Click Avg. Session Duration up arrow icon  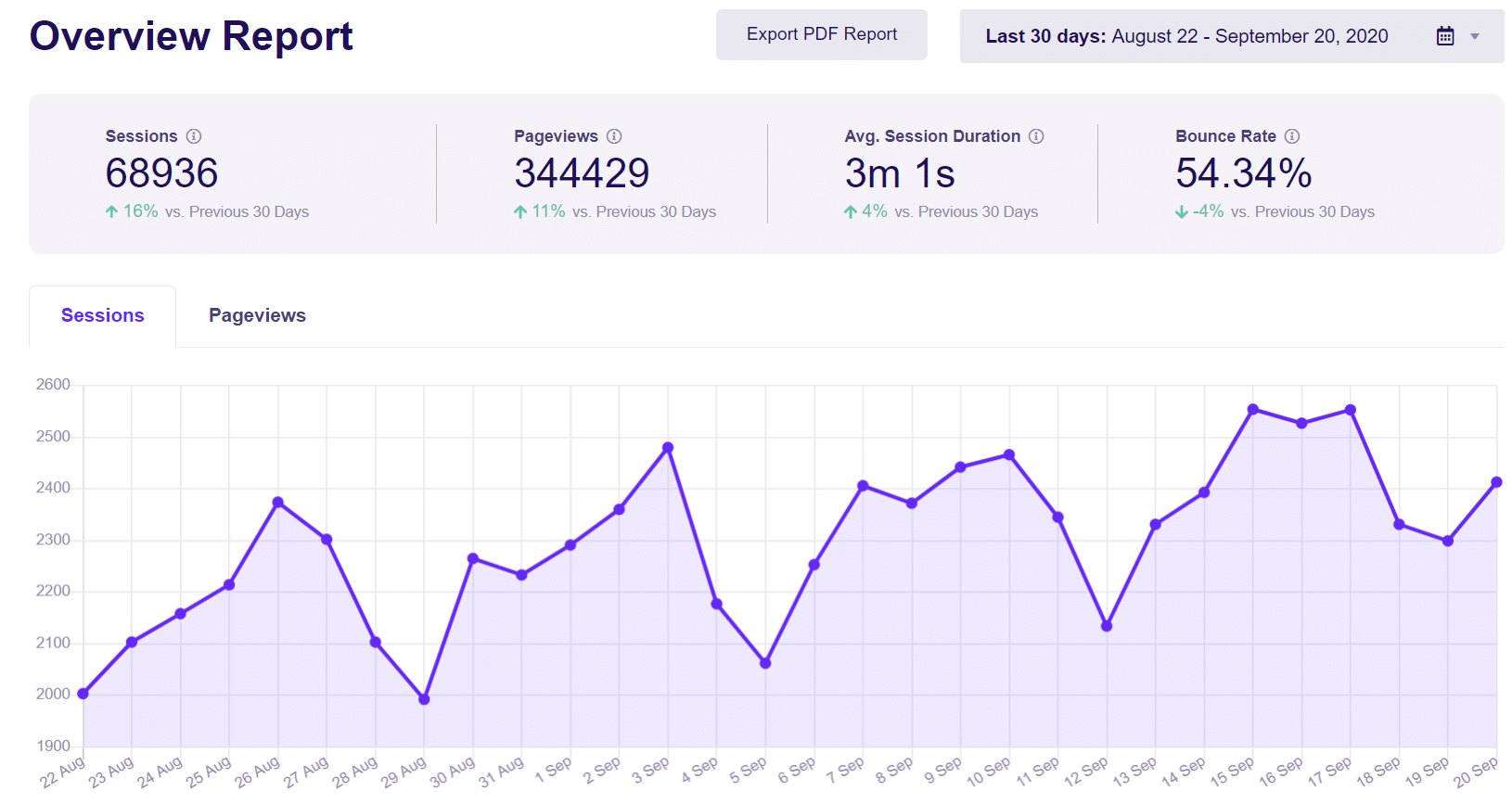[851, 211]
